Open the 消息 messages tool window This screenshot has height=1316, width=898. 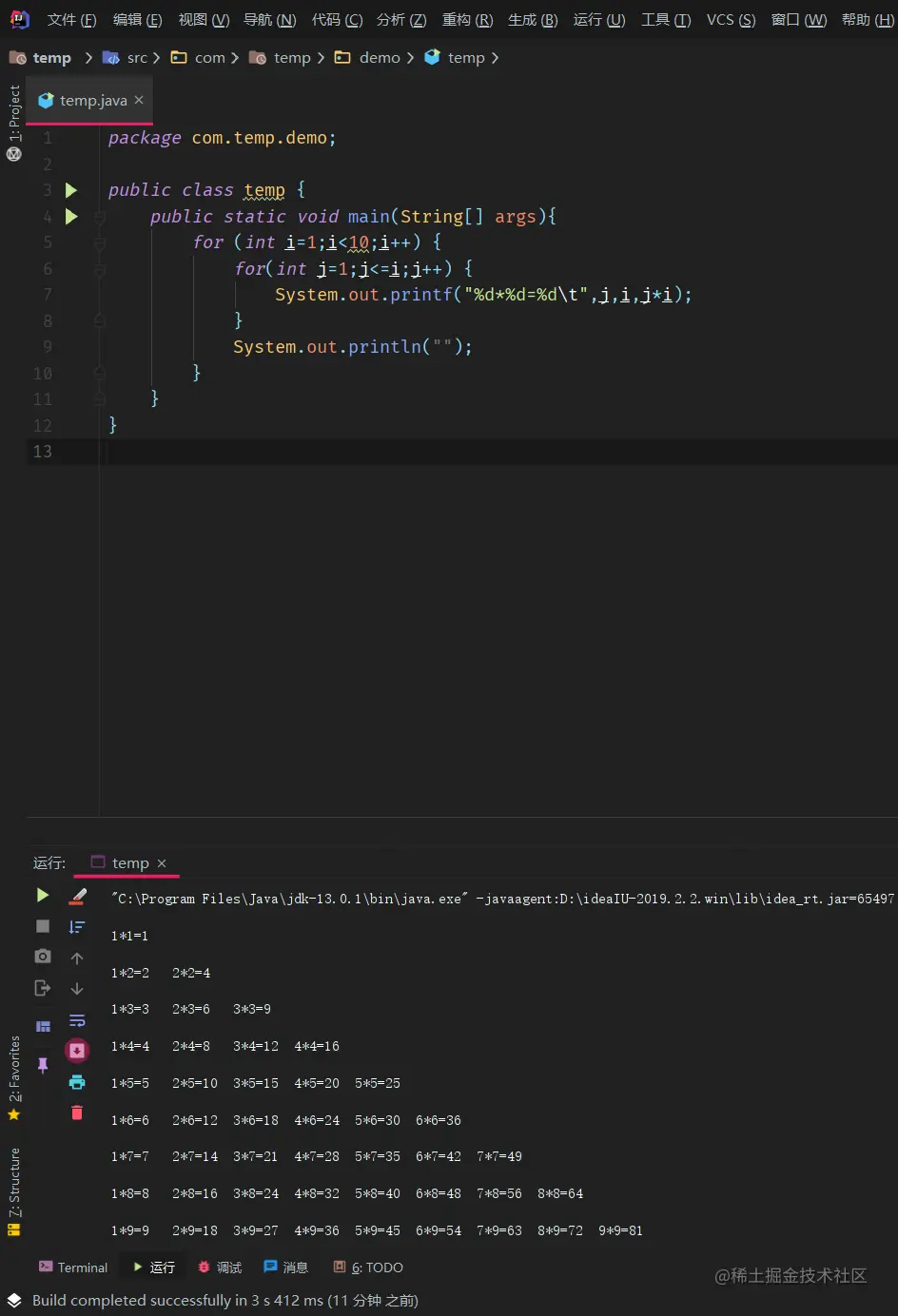(x=285, y=1268)
